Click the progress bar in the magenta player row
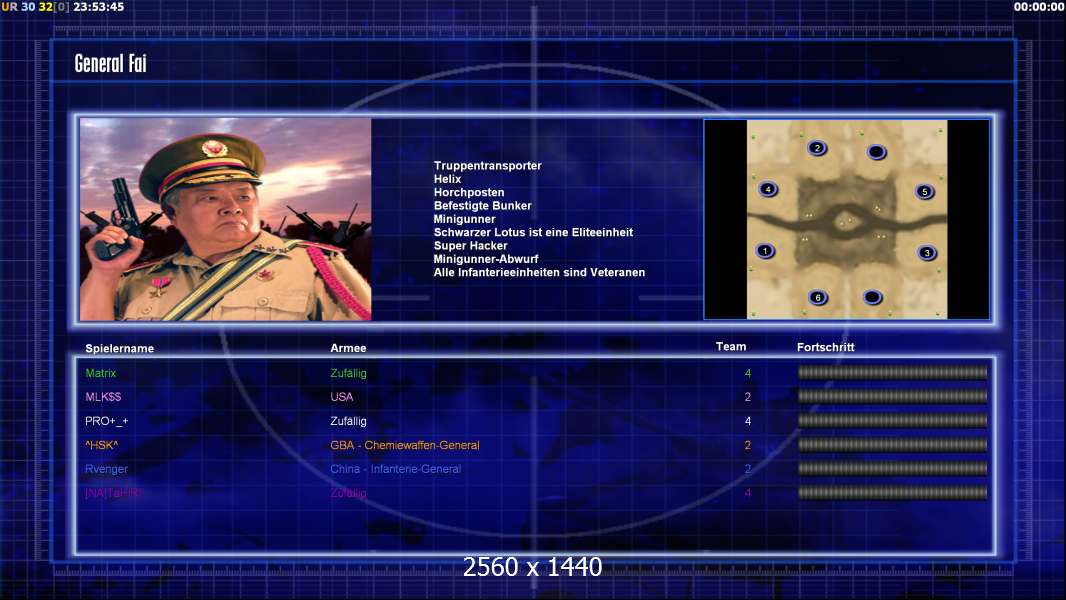1066x600 pixels. pos(893,493)
